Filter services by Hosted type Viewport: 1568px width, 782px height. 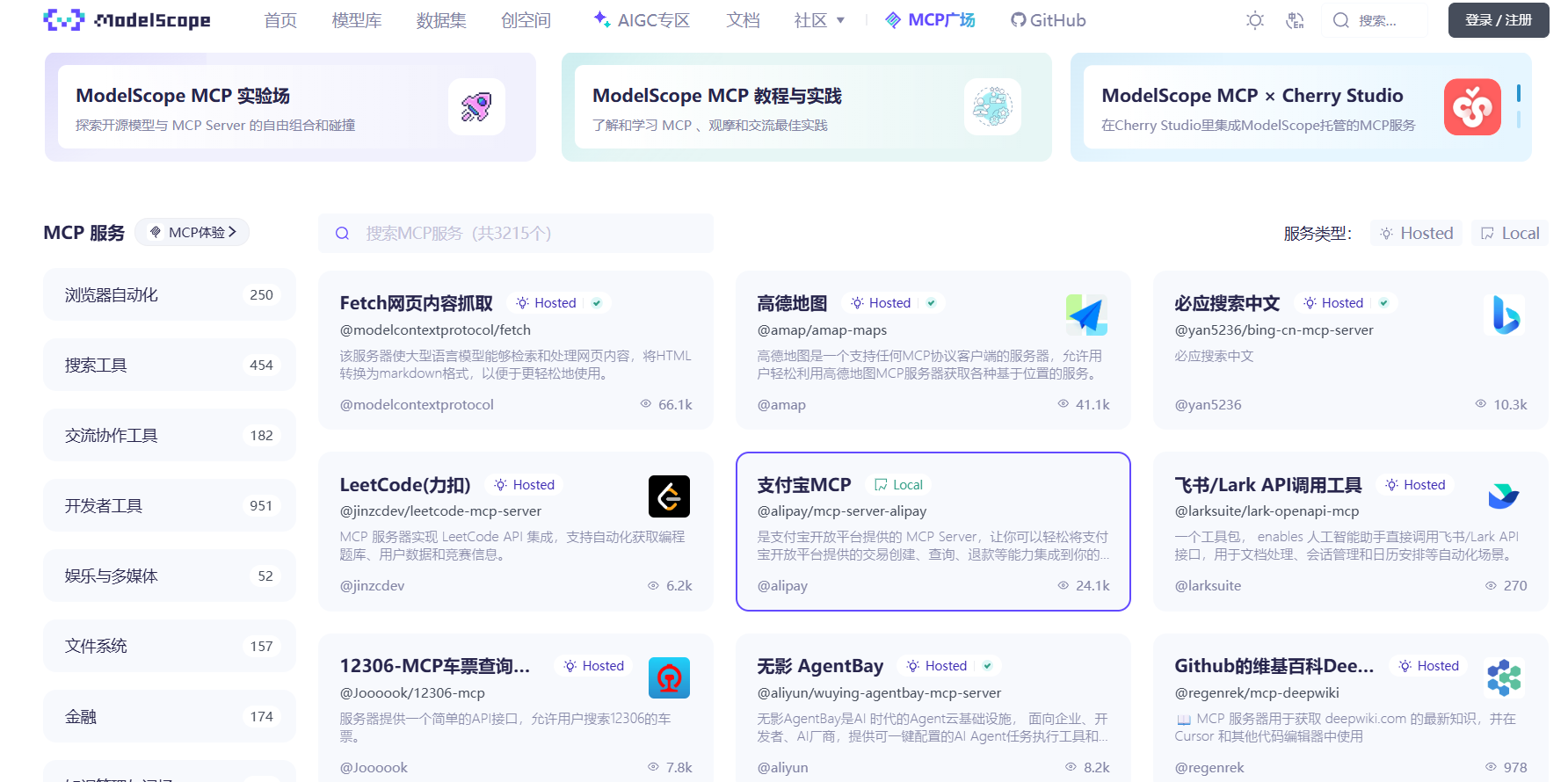point(1416,234)
